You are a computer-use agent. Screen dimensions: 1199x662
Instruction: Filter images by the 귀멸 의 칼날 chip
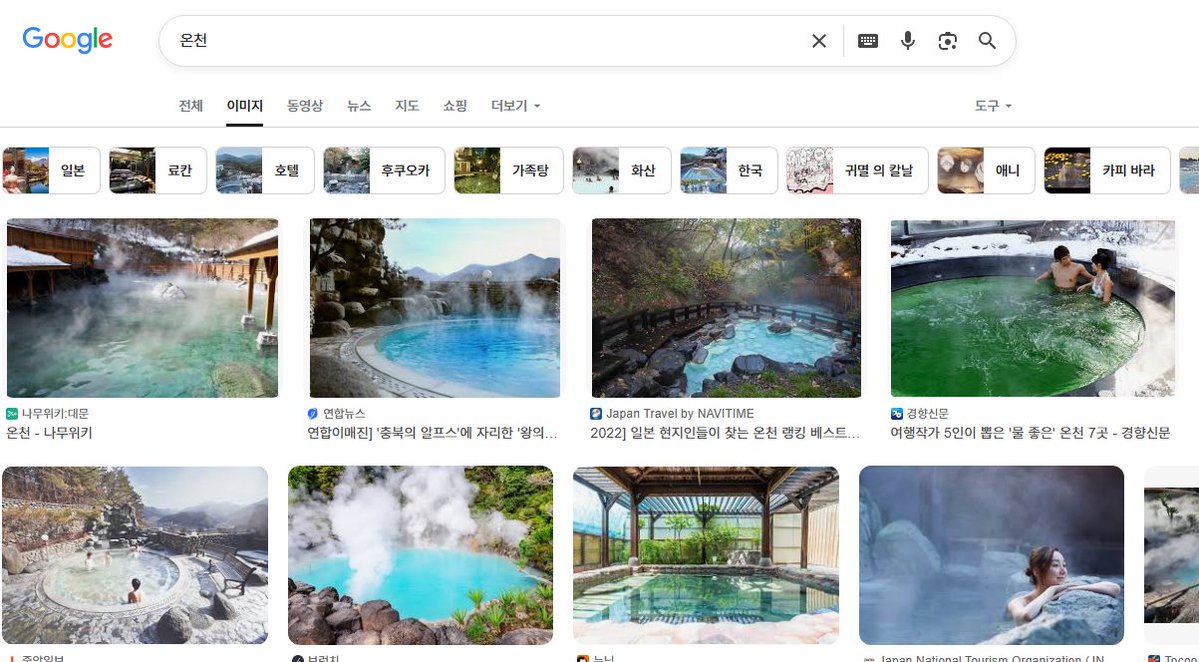(x=857, y=170)
